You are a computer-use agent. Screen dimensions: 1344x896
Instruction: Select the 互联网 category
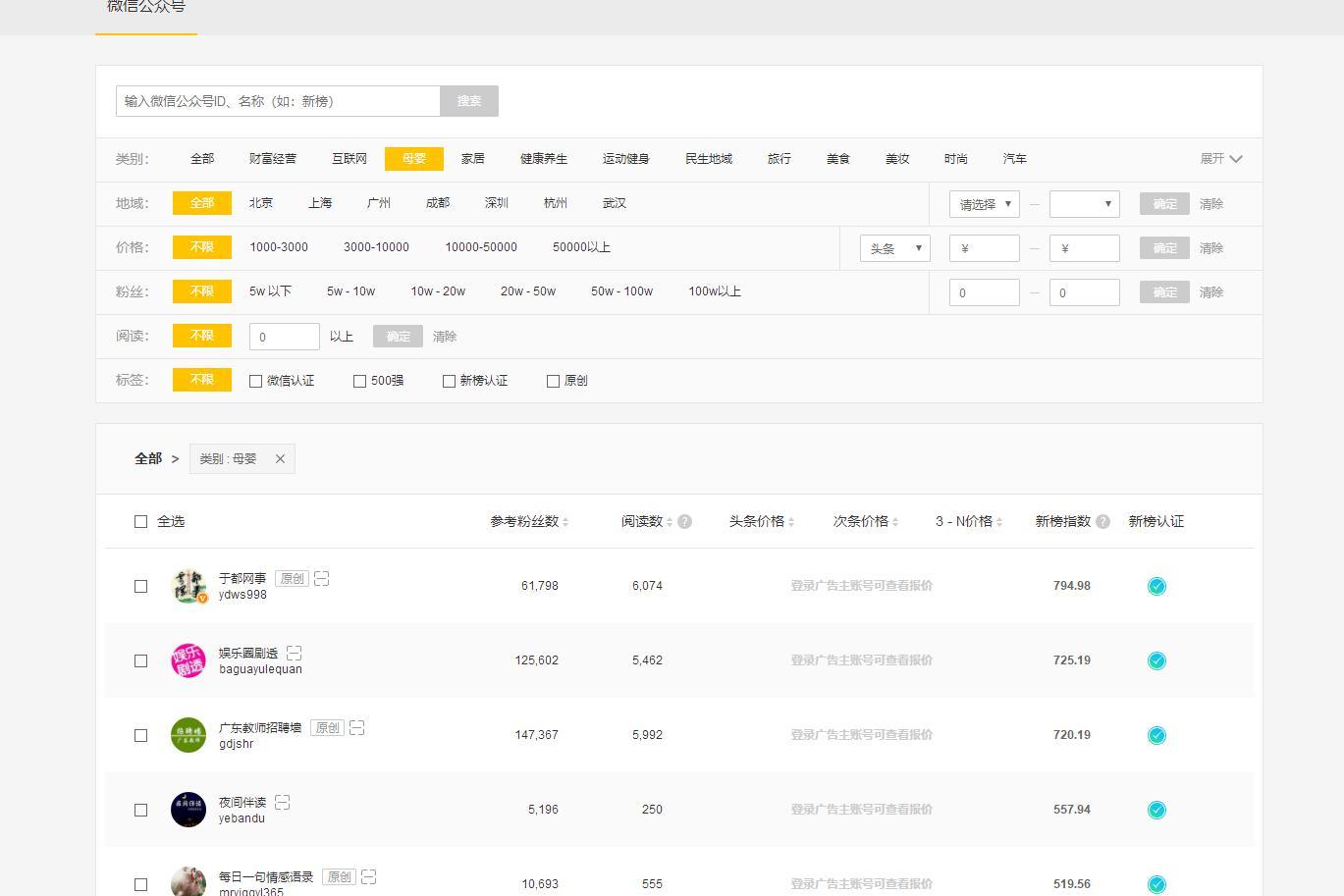point(349,159)
